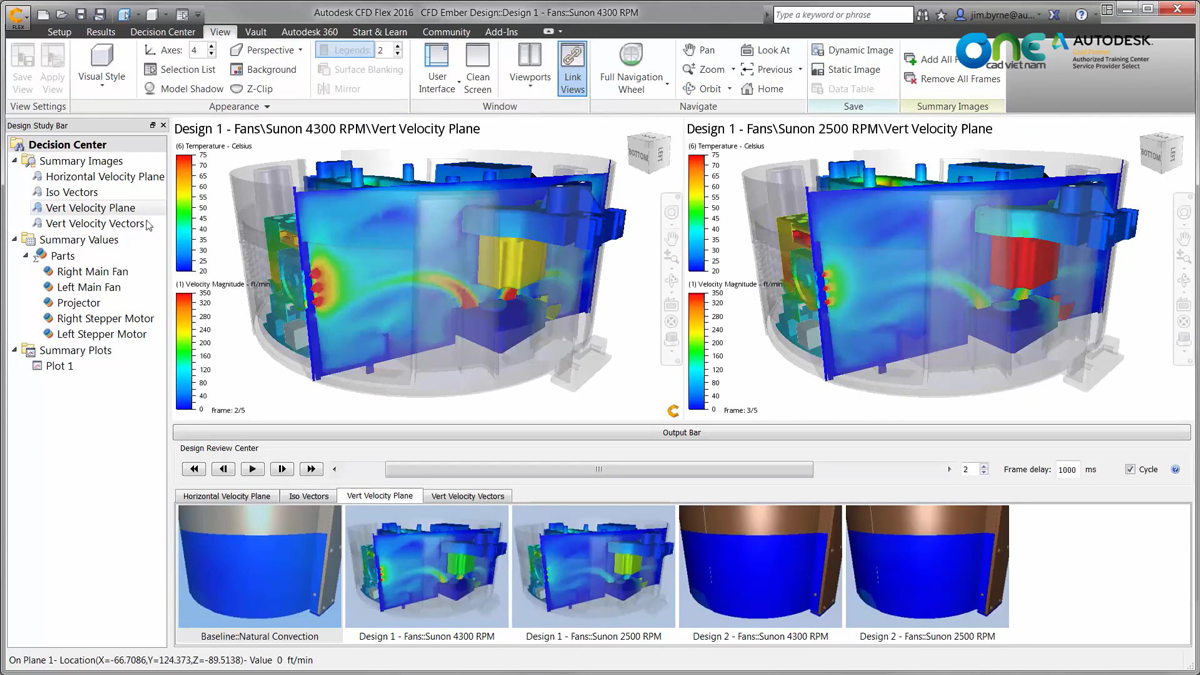This screenshot has height=675, width=1200.
Task: Open the Orbit tool dropdown arrow
Action: point(730,89)
